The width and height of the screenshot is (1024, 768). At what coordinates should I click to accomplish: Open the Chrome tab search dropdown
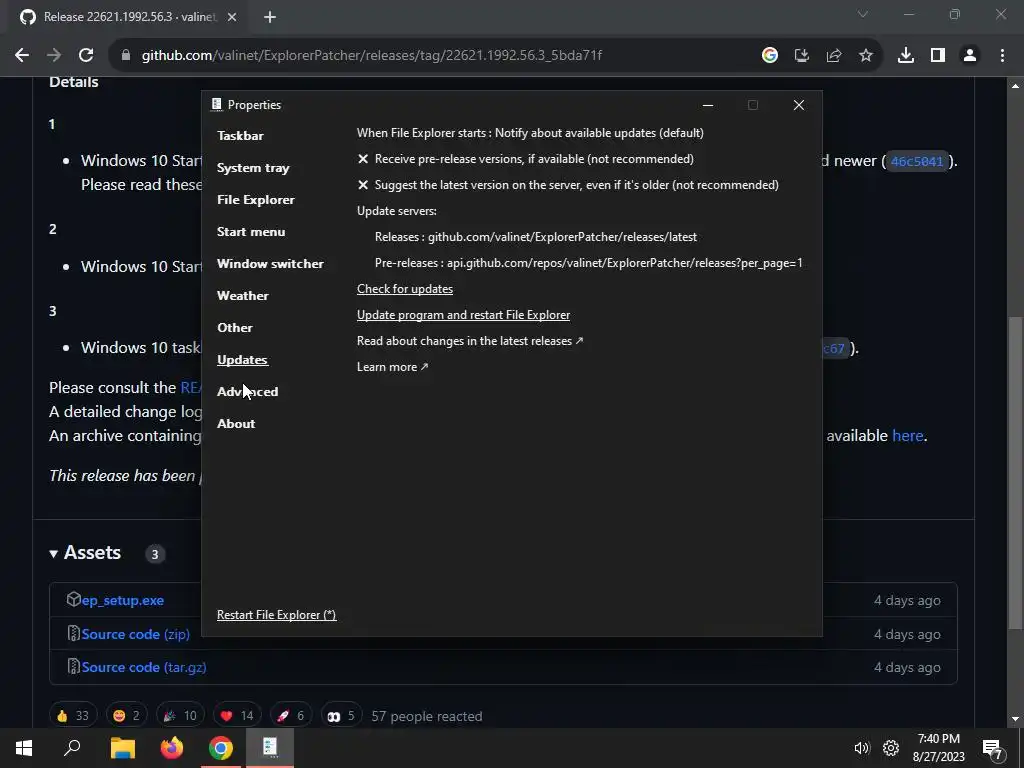click(x=863, y=14)
